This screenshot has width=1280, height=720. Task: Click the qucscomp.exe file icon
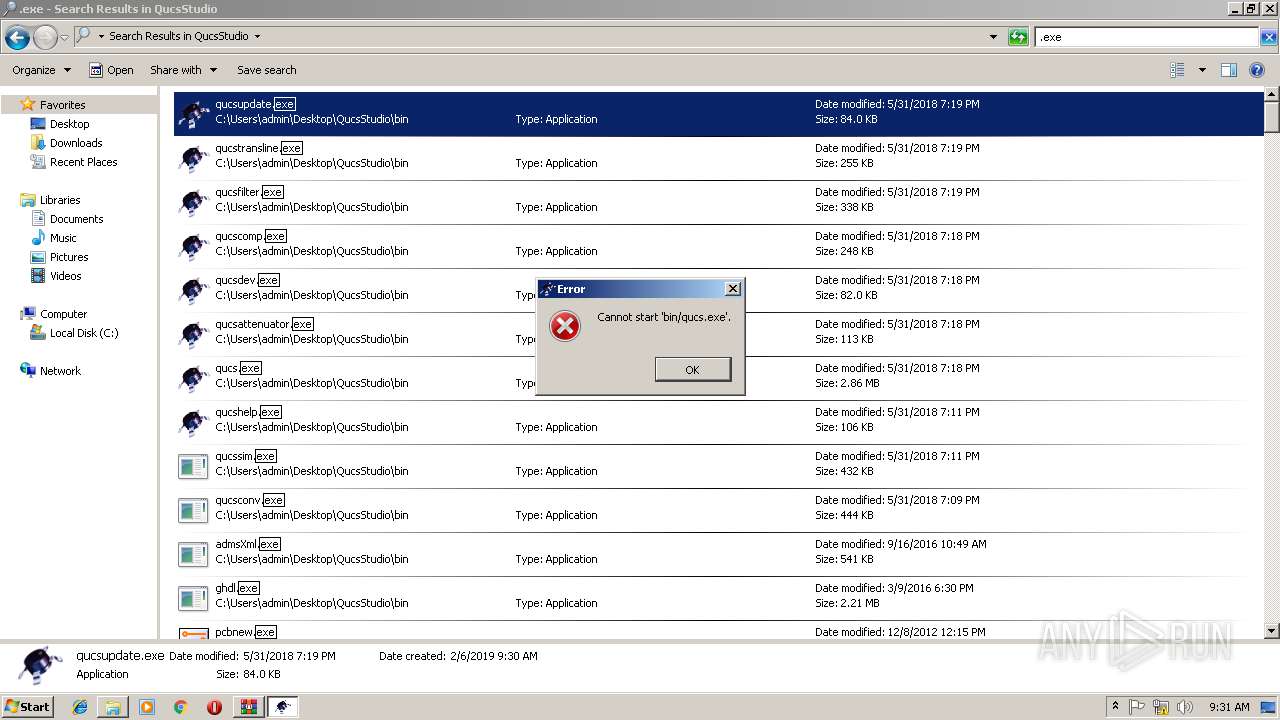[x=193, y=246]
